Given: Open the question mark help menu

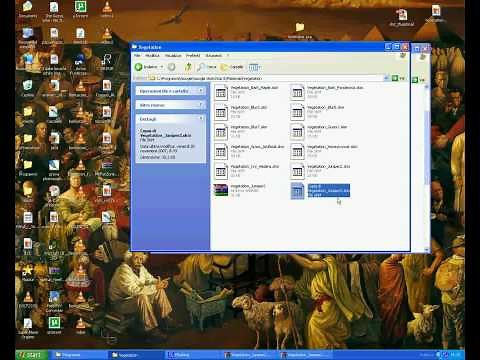Looking at the screenshot, I should click(228, 55).
